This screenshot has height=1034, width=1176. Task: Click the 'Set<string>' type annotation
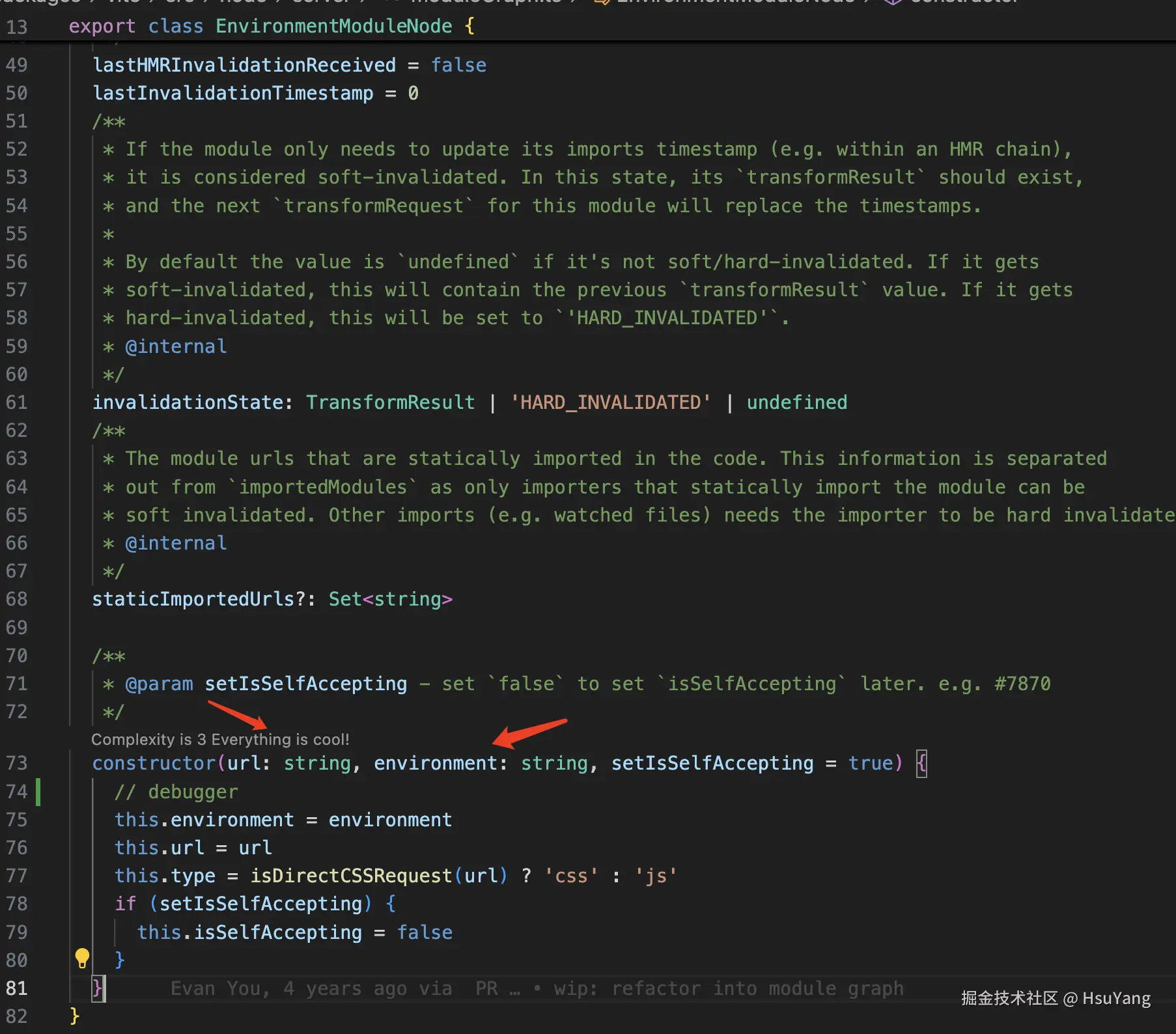pyautogui.click(x=391, y=599)
